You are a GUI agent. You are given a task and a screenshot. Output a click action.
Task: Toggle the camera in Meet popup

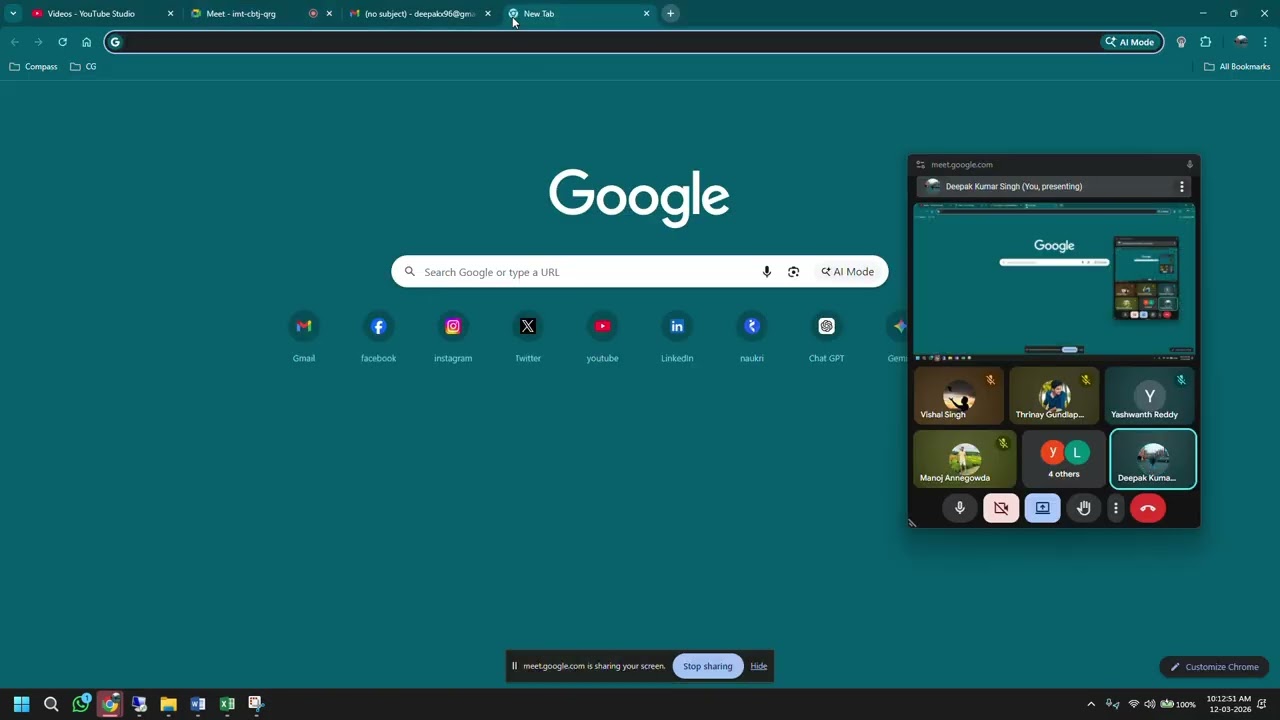[1001, 508]
